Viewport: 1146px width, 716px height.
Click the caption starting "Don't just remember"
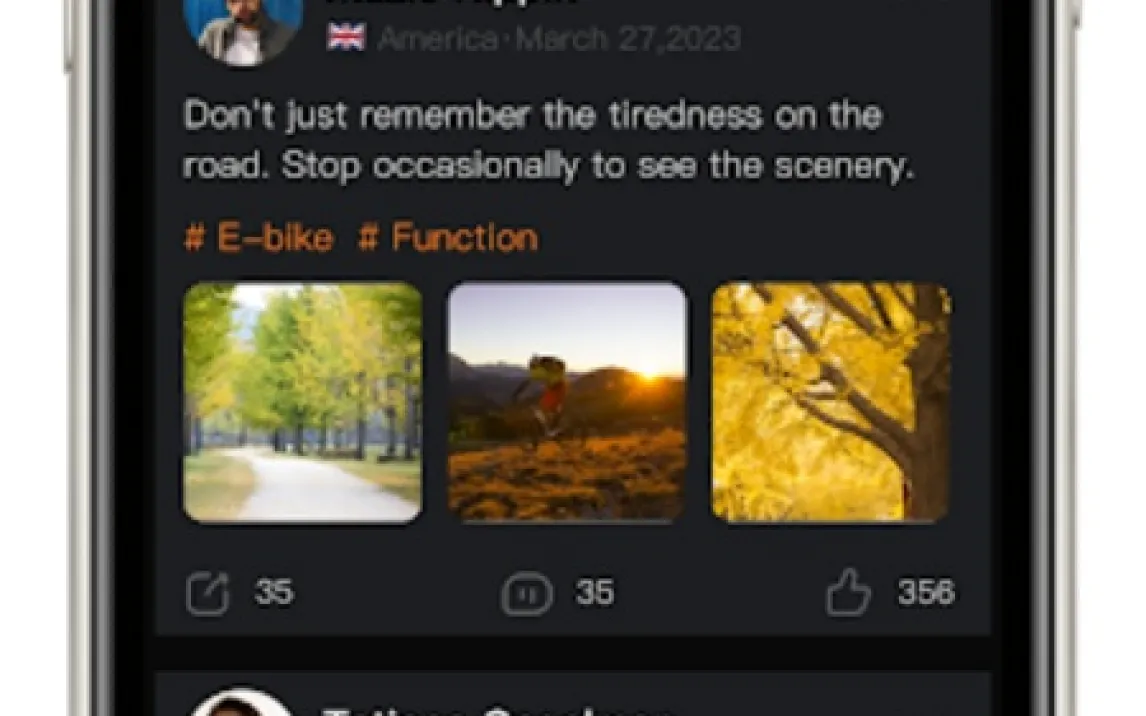tap(548, 140)
